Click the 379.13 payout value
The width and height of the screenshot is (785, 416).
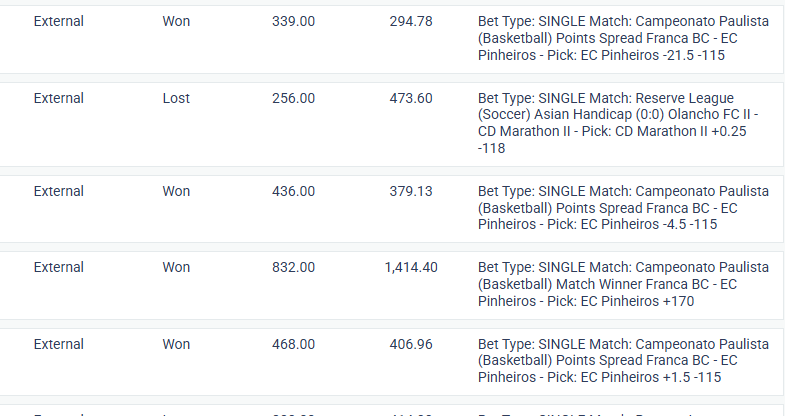pyautogui.click(x=411, y=191)
